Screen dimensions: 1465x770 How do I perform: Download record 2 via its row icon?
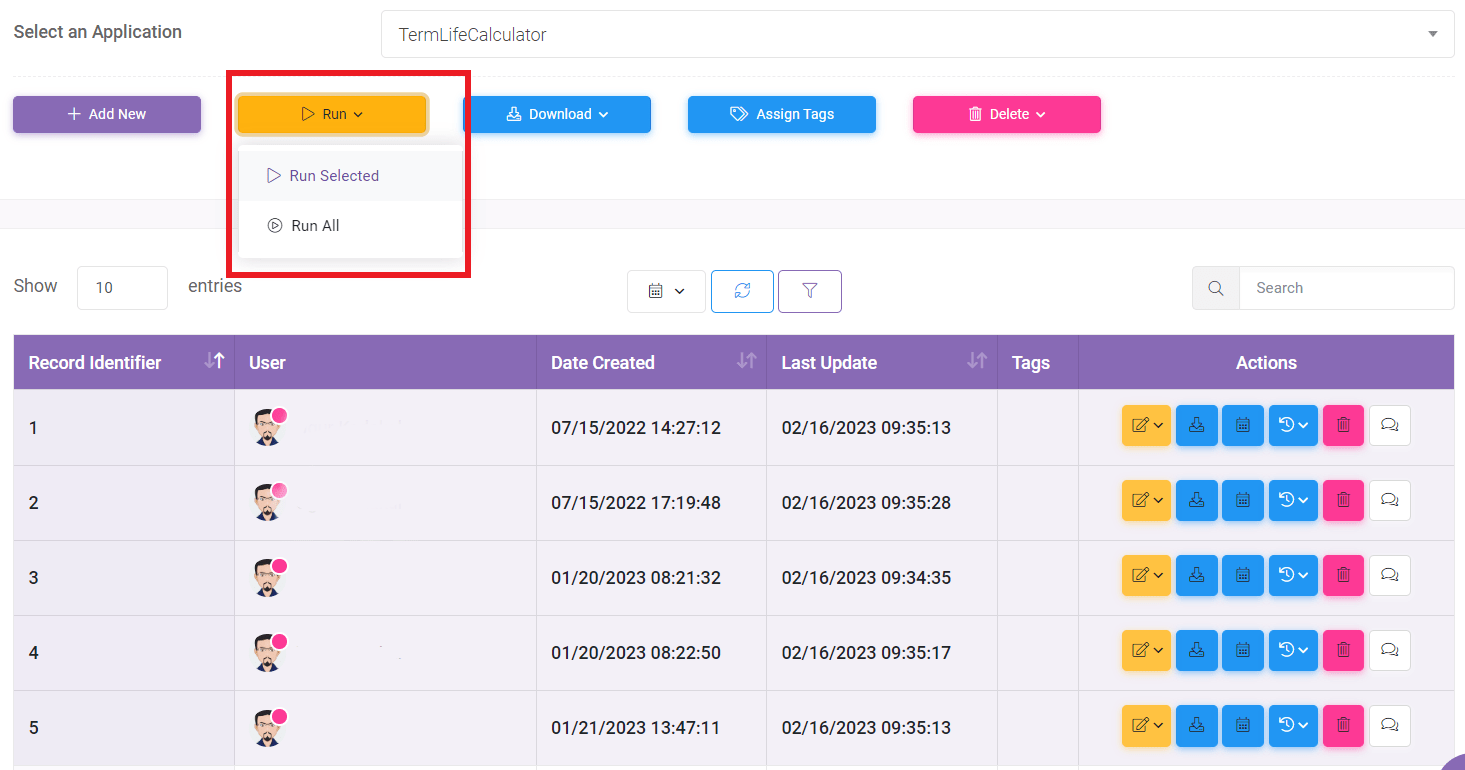[x=1196, y=500]
